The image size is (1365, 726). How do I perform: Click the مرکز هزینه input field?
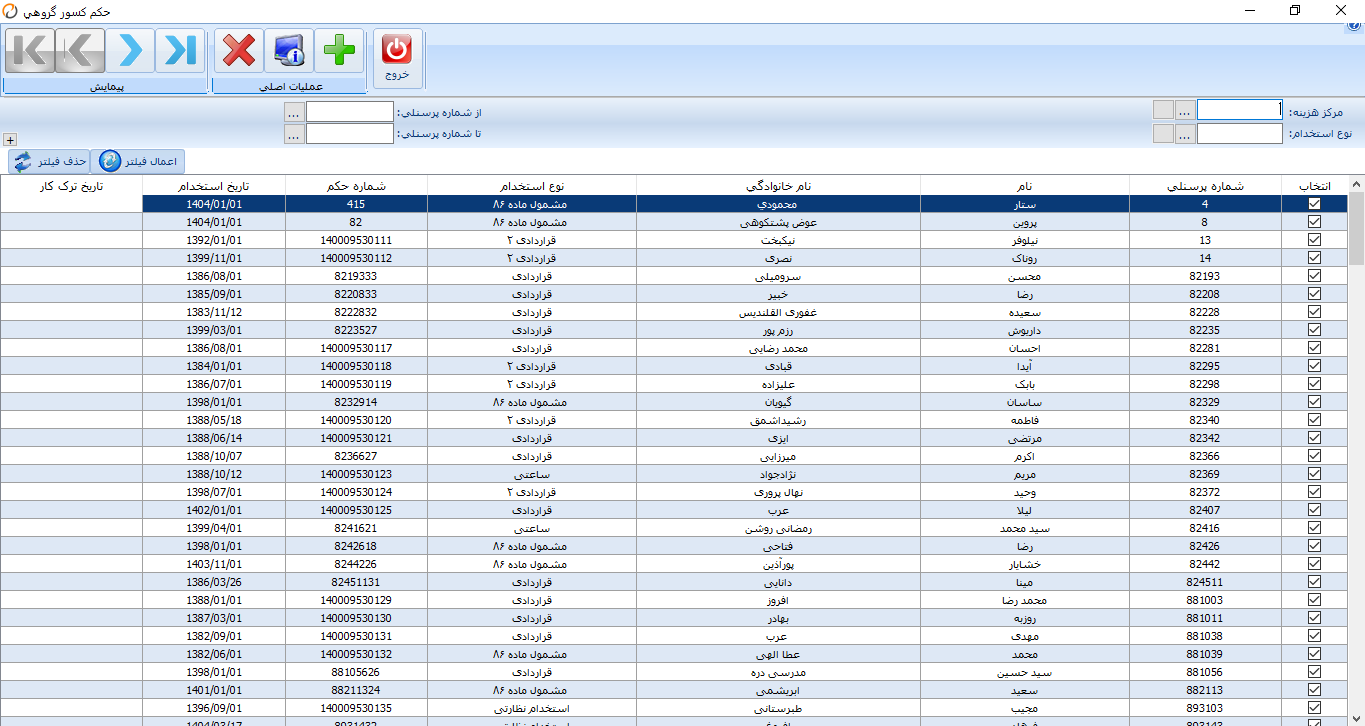click(1240, 110)
